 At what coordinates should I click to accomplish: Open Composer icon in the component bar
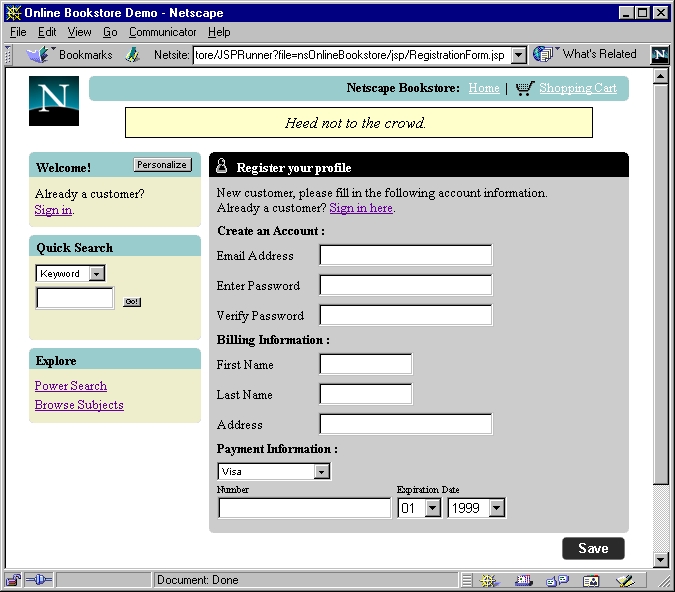tap(625, 581)
